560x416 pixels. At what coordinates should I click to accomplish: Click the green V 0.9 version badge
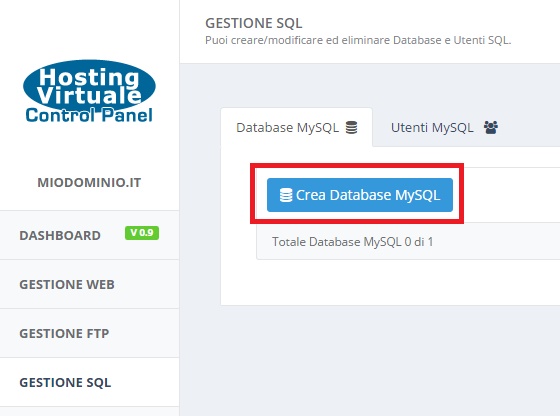coord(142,233)
